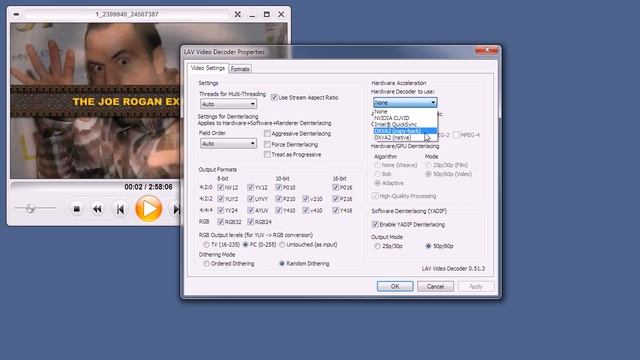Toggle the YV24 output format checkbox

(221, 210)
